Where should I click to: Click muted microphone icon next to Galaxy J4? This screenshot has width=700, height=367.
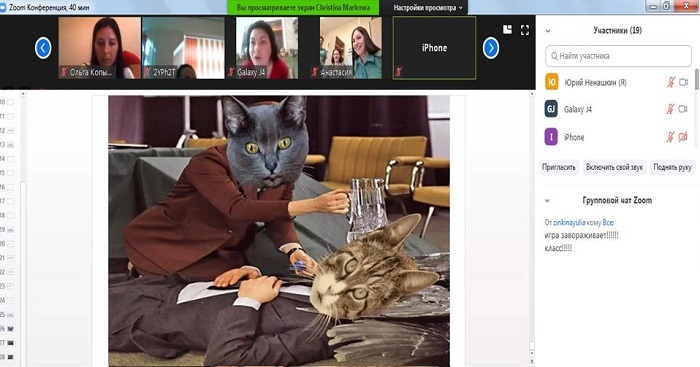(x=670, y=109)
